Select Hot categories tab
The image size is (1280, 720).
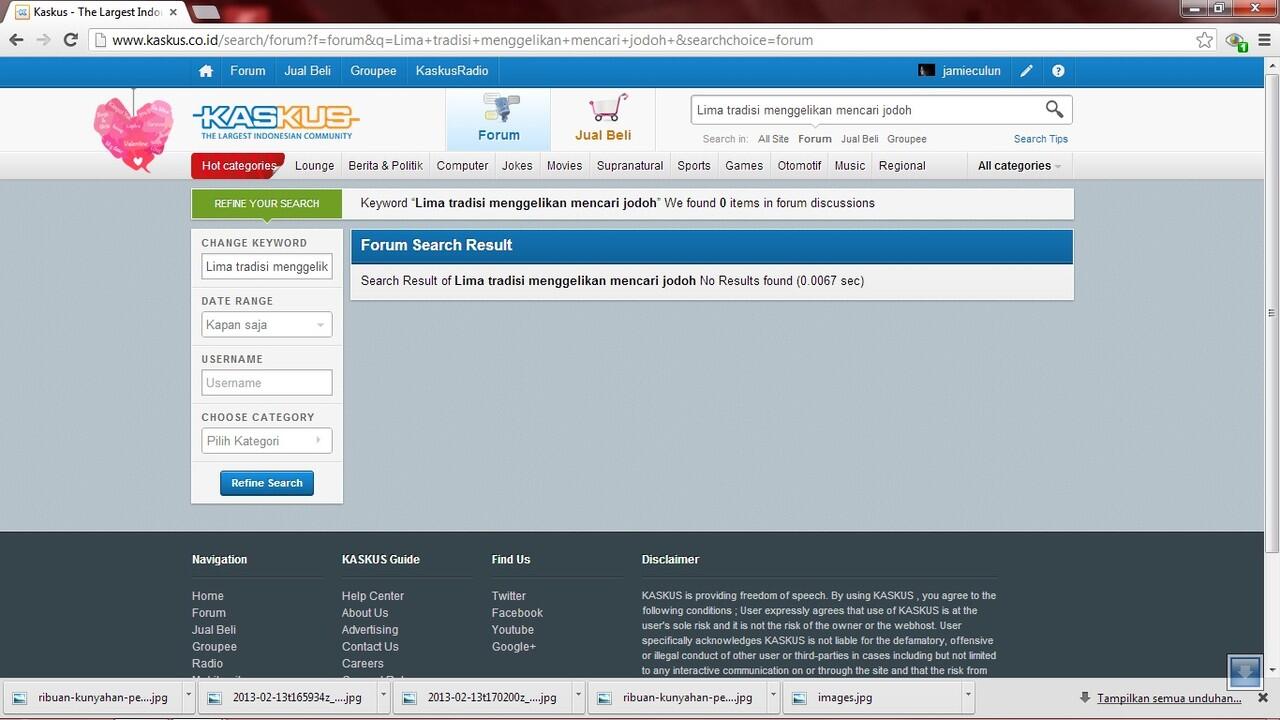tap(238, 166)
